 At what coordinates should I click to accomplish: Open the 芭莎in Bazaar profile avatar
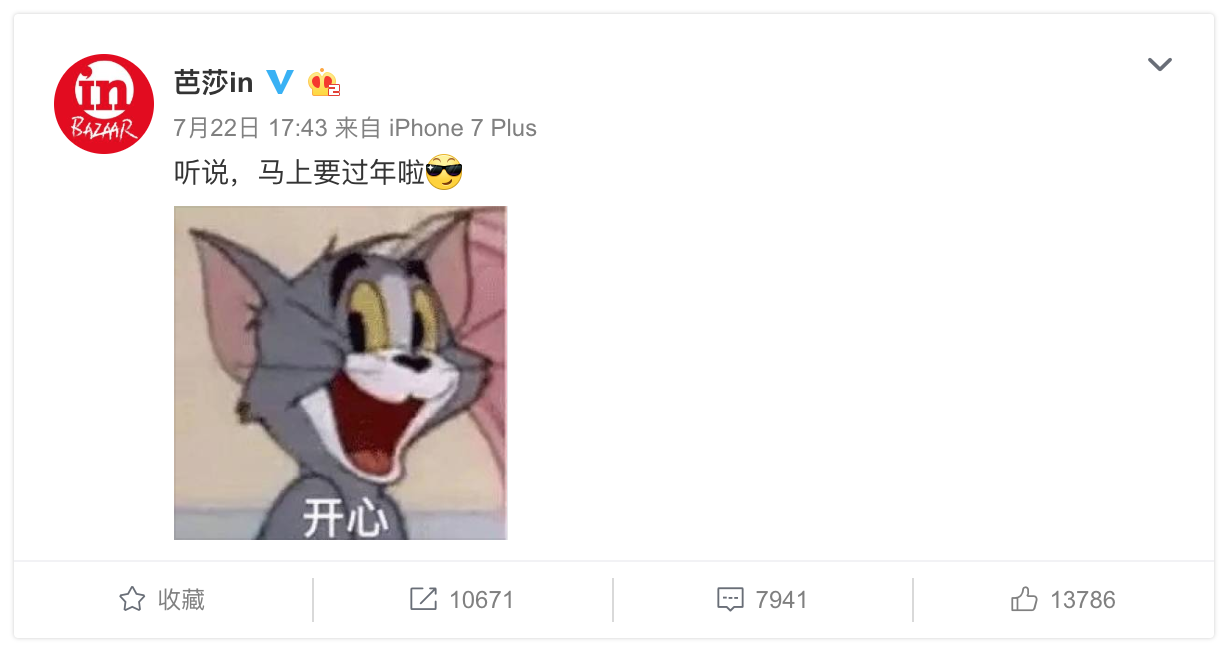104,104
